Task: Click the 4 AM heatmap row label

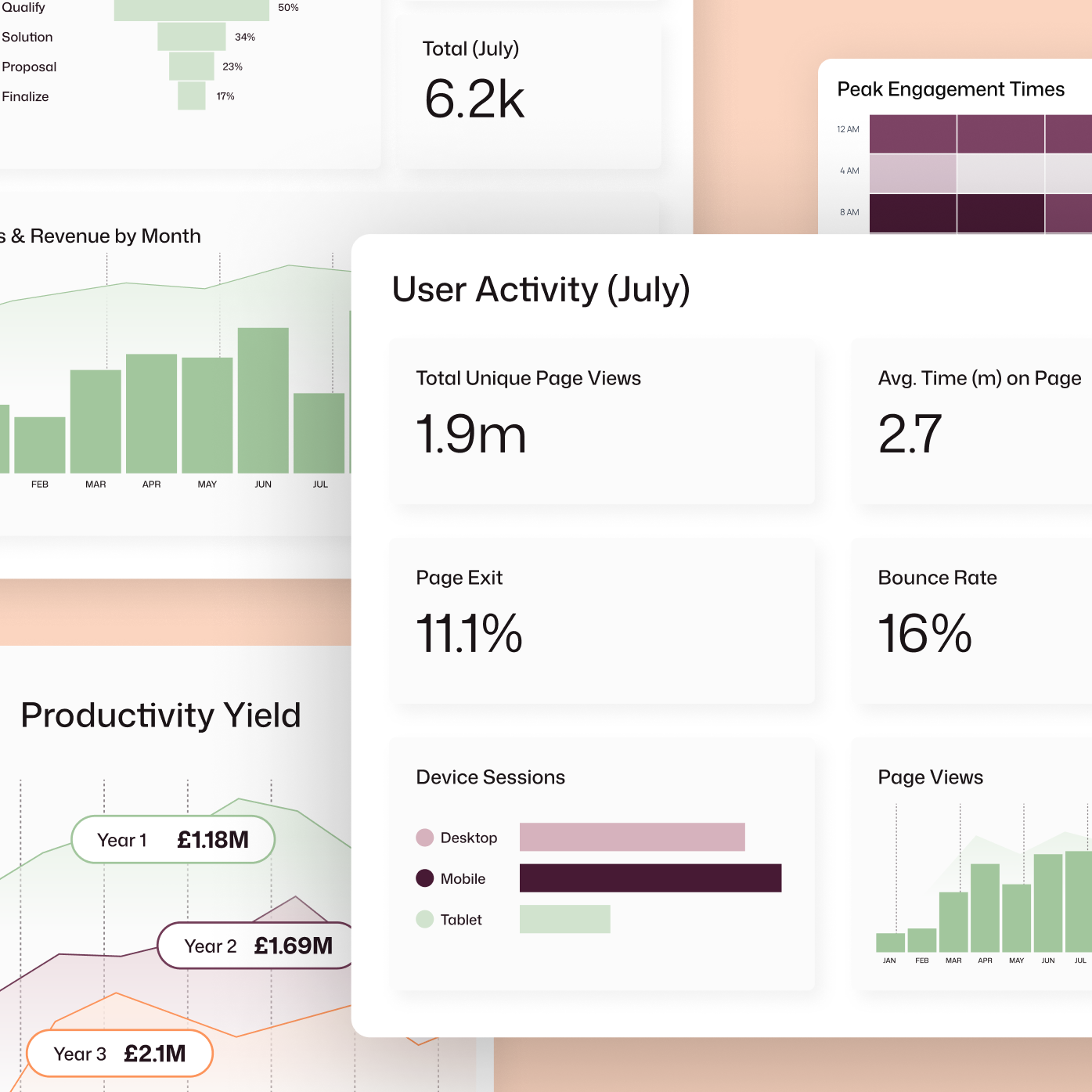Action: click(x=849, y=171)
